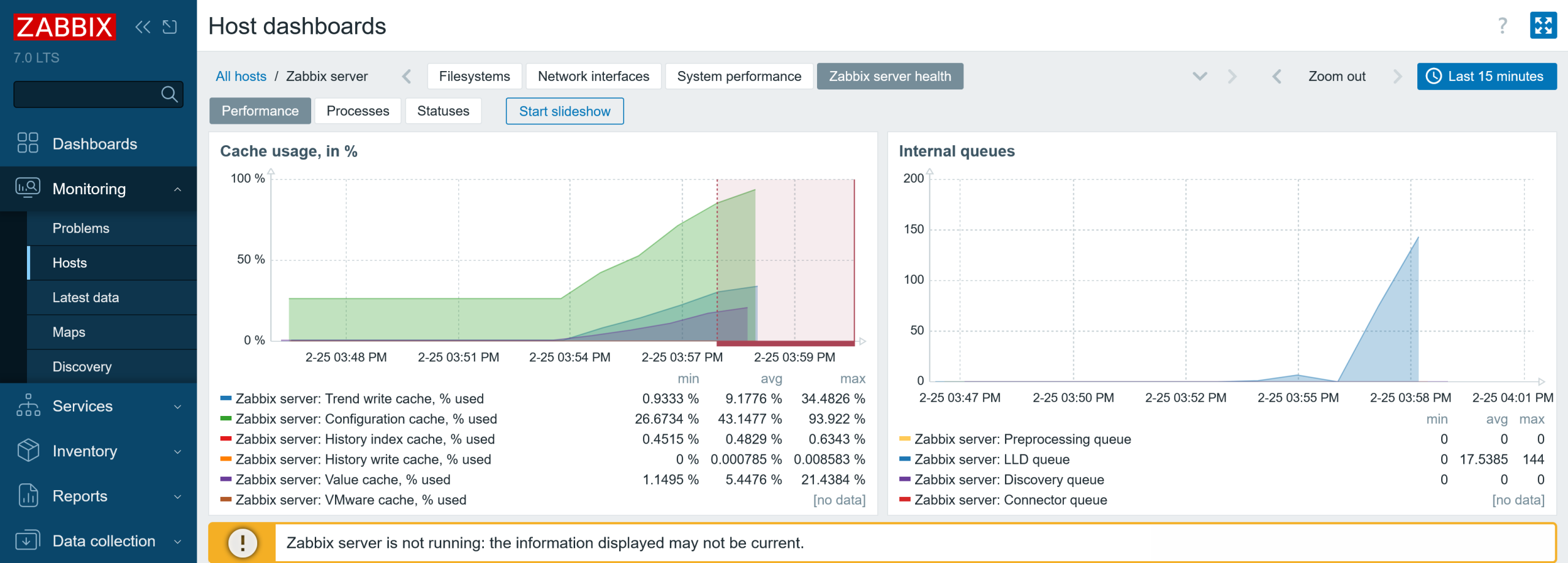Click the Zabbix logo
This screenshot has height=563, width=1568.
64,27
